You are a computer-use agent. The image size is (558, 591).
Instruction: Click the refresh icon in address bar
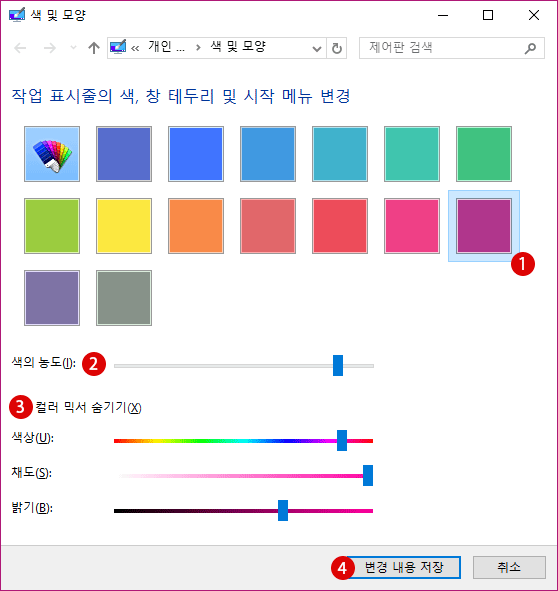(337, 48)
